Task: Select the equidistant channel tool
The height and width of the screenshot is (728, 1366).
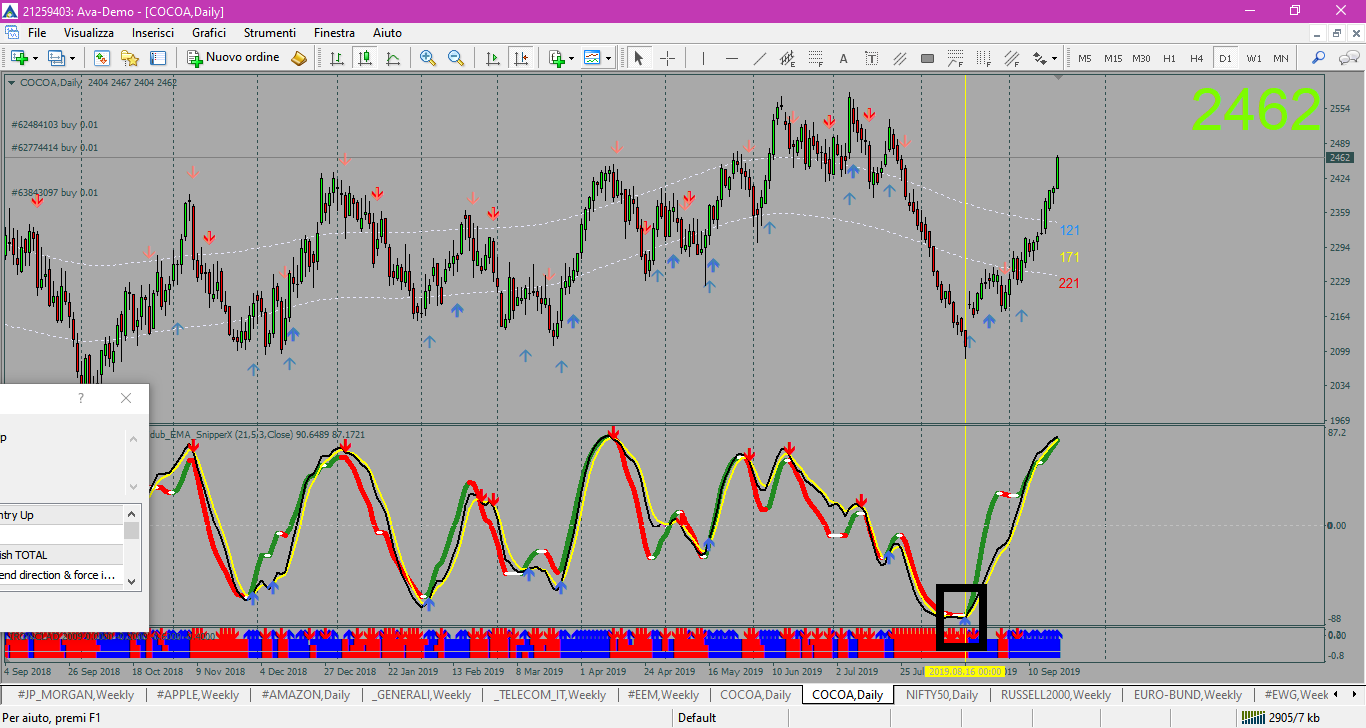Action: tap(788, 58)
